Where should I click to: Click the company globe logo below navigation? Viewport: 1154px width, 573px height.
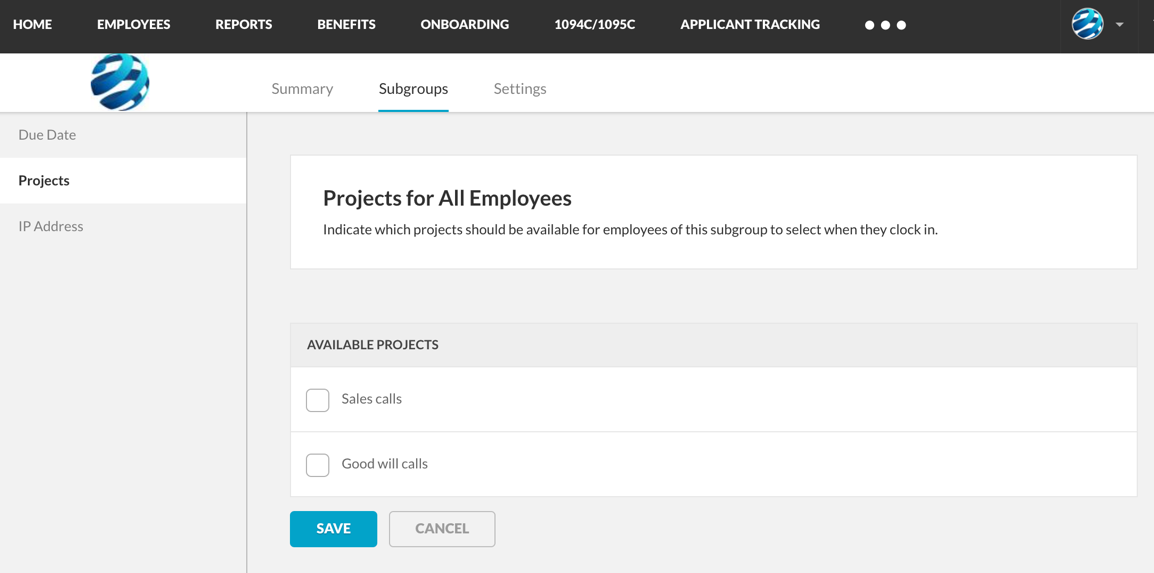[x=120, y=82]
